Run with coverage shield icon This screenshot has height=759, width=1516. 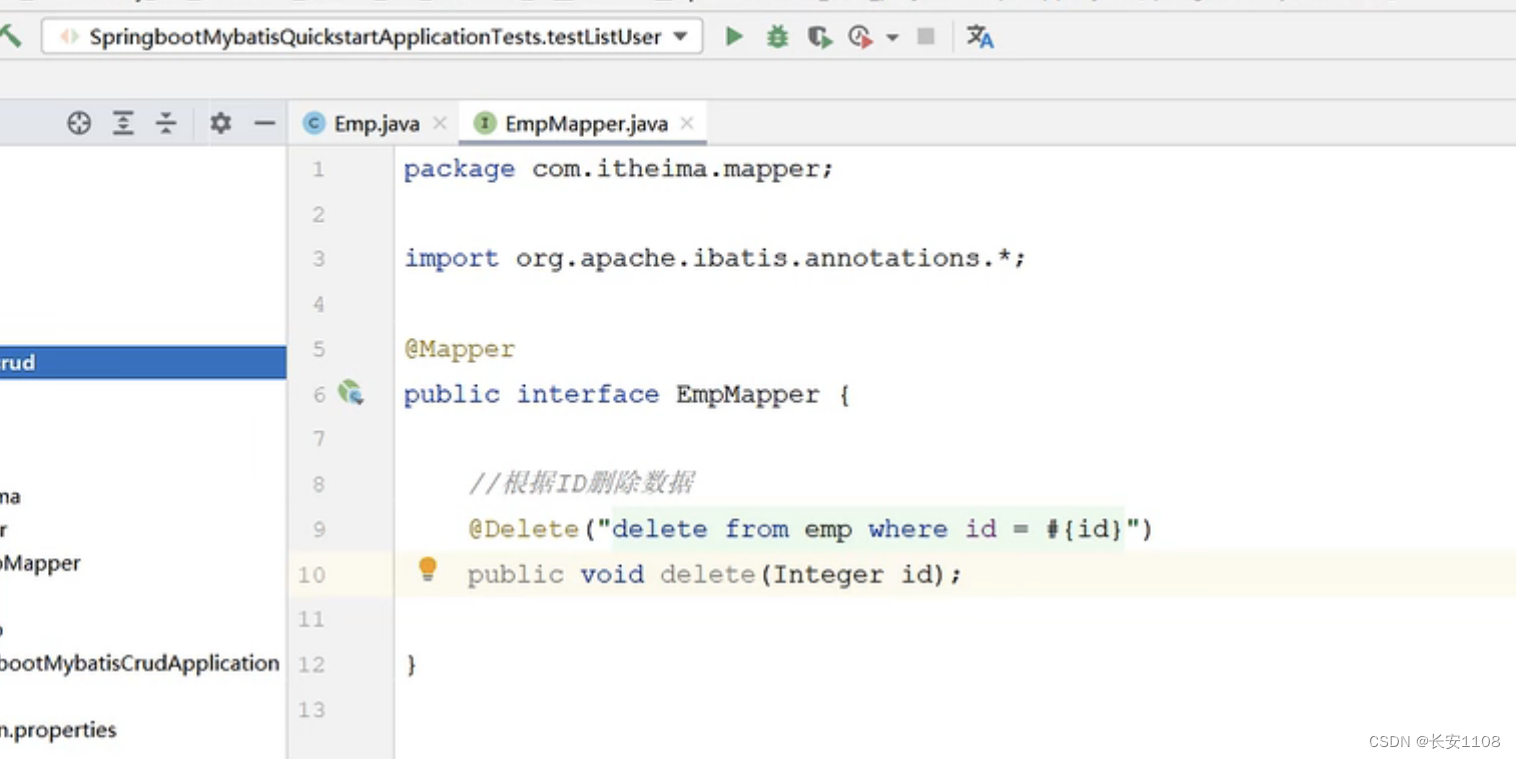pos(820,37)
